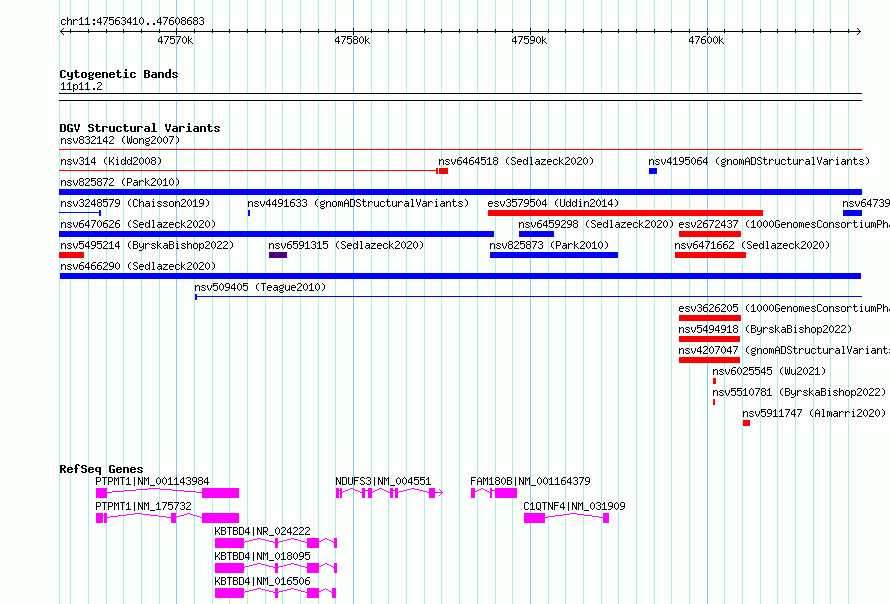Click the 47580k ruler mark
Viewport: 890px width, 604px height.
[x=352, y=40]
